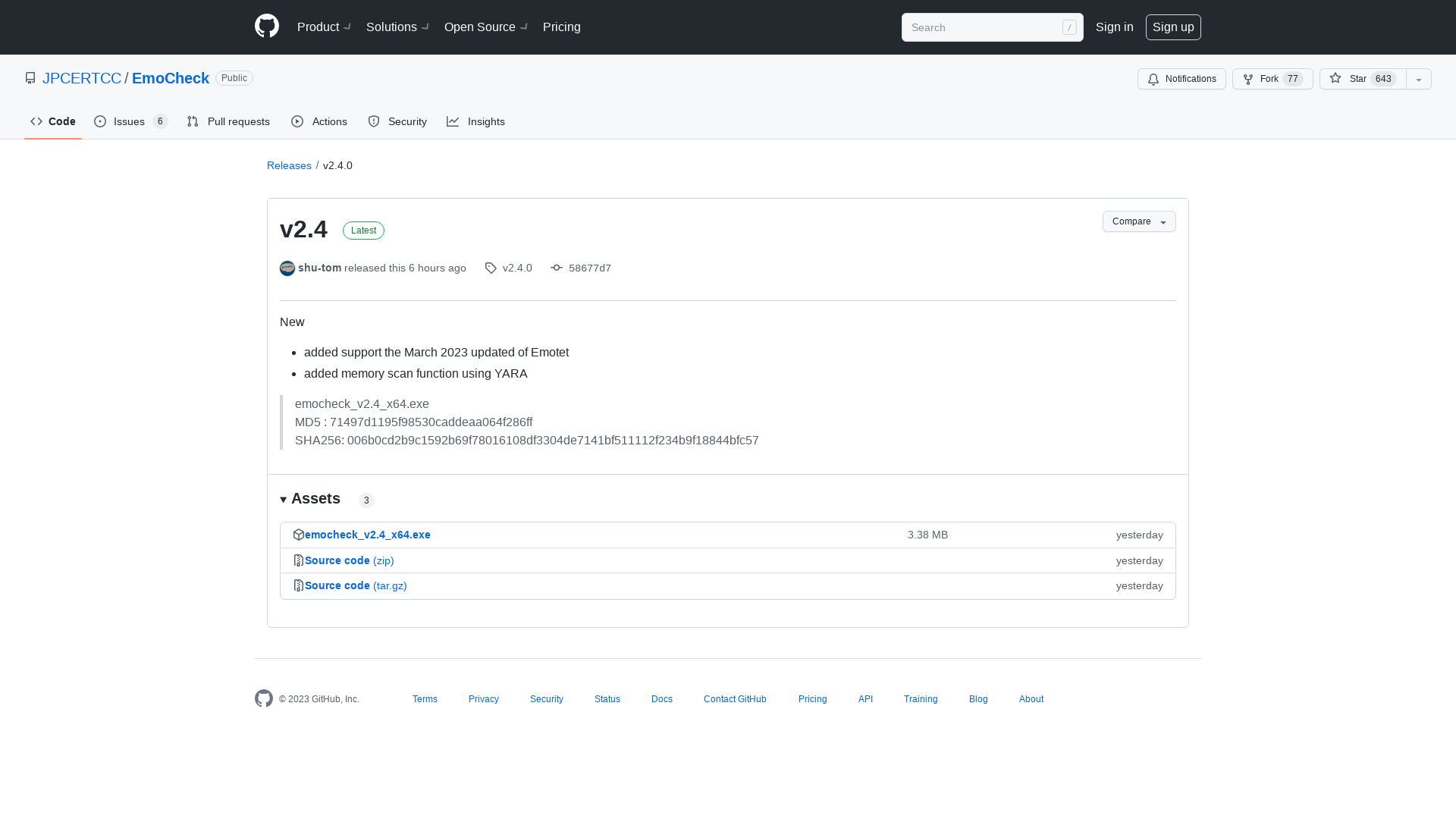
Task: Expand the Star button dropdown arrow
Action: coord(1419,79)
